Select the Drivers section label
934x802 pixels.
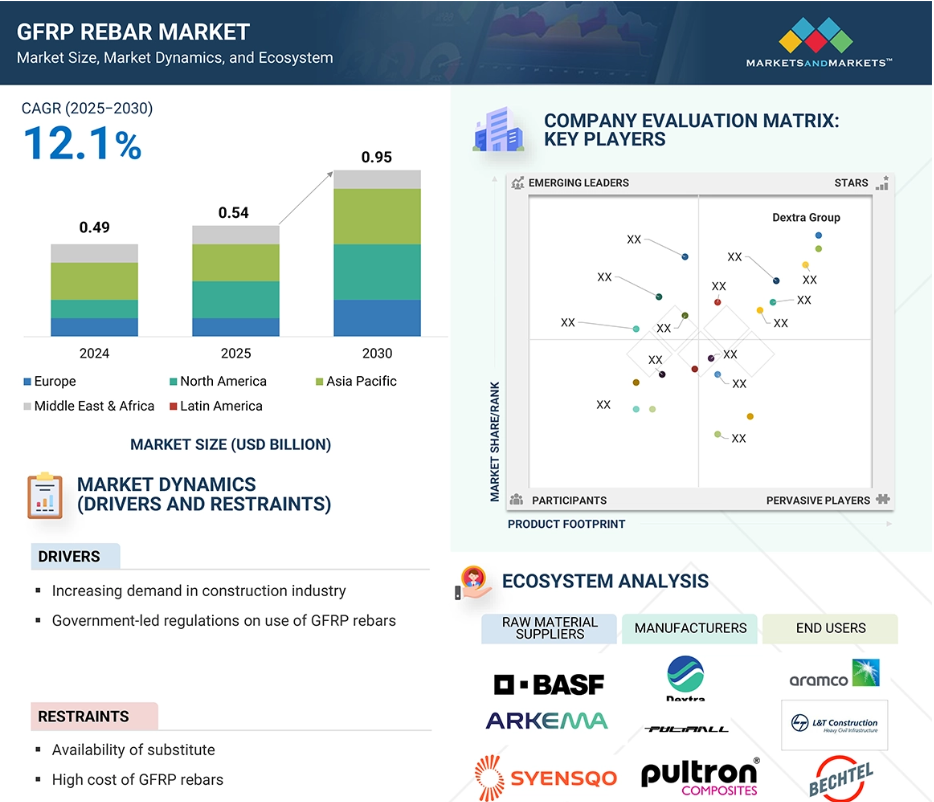coord(76,557)
